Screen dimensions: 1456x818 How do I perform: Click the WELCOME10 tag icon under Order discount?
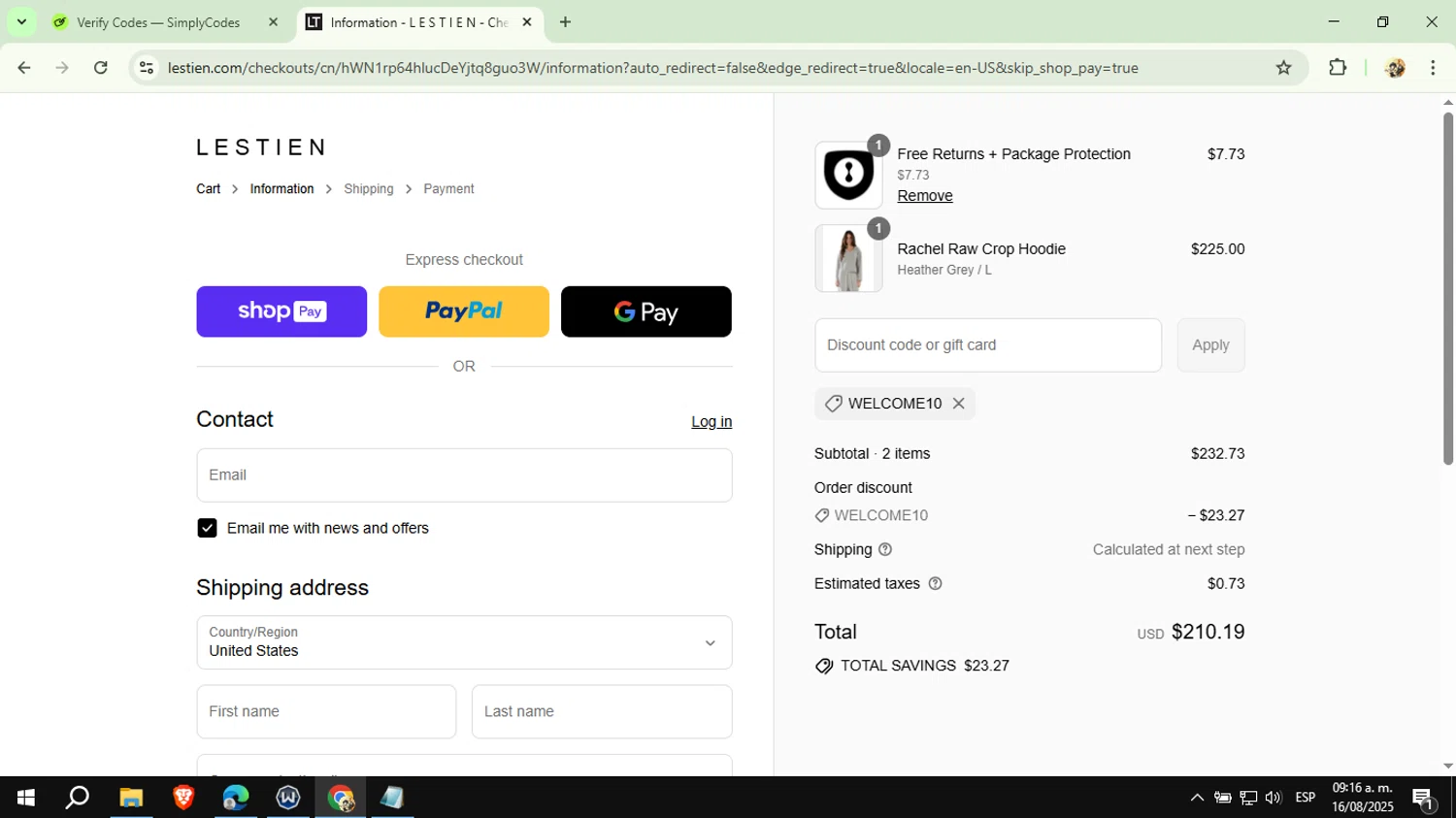[x=822, y=516]
